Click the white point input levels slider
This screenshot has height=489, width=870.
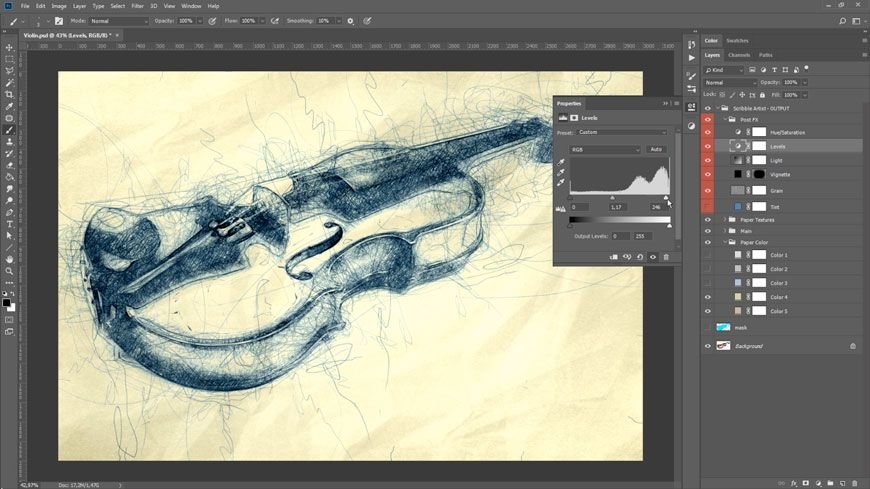tap(667, 199)
